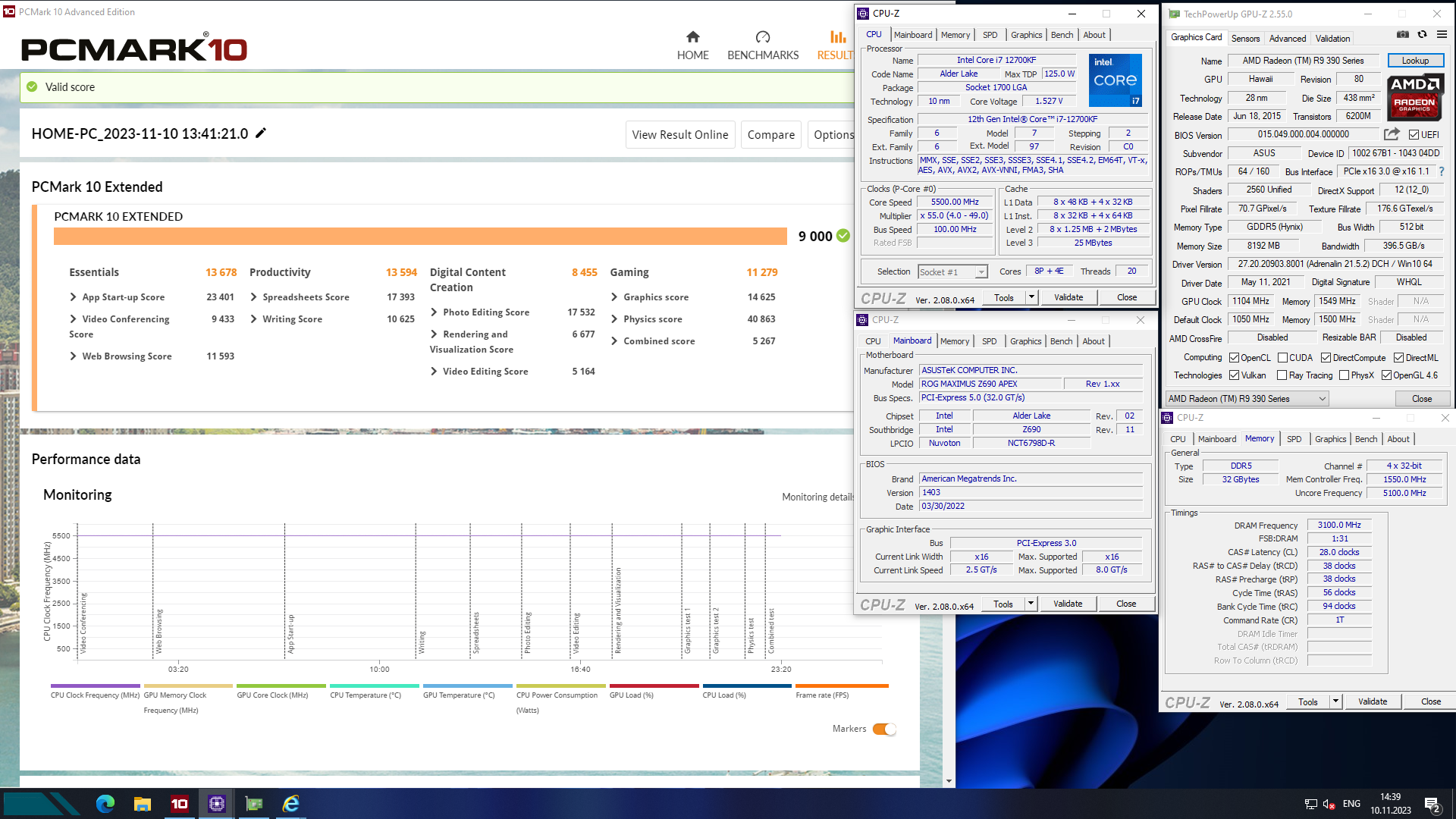Toggle Ray Tracing checkbox in GPU-Z
The width and height of the screenshot is (1456, 819).
click(x=1282, y=375)
